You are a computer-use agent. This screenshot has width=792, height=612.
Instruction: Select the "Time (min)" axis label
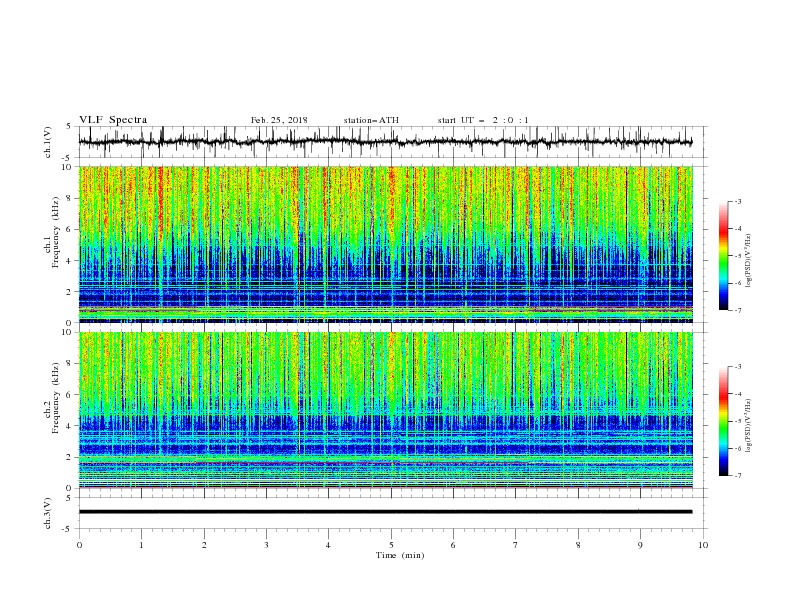400,555
